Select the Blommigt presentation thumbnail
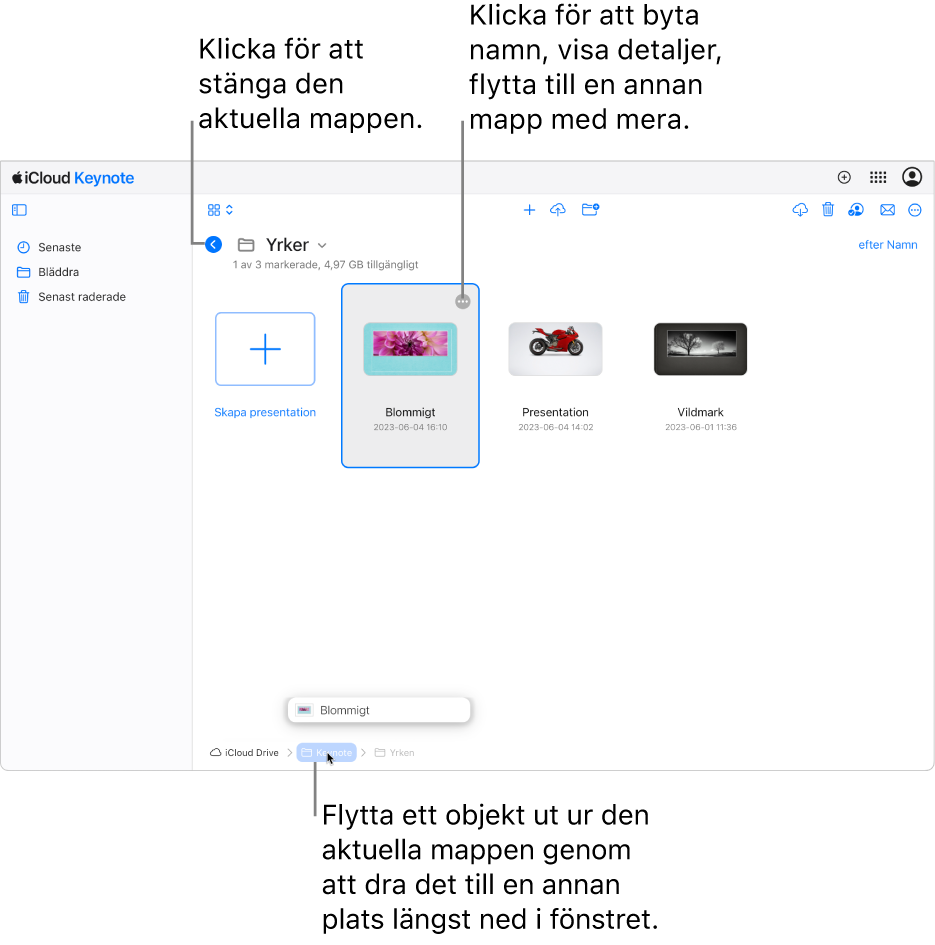The width and height of the screenshot is (935, 945). (x=410, y=349)
